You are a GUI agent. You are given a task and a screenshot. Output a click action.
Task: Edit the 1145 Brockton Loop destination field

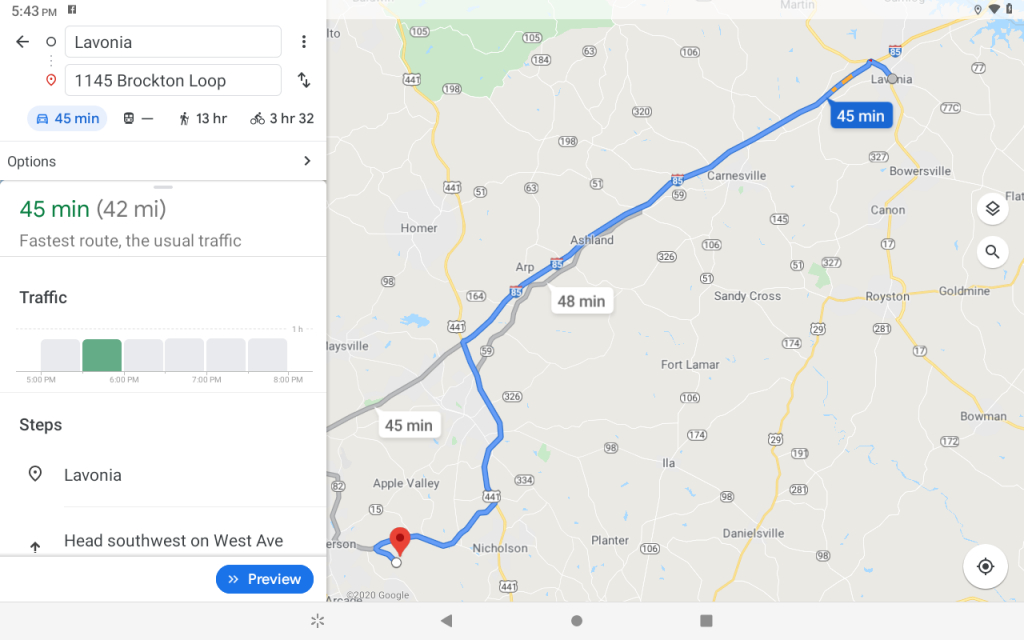[x=173, y=80]
